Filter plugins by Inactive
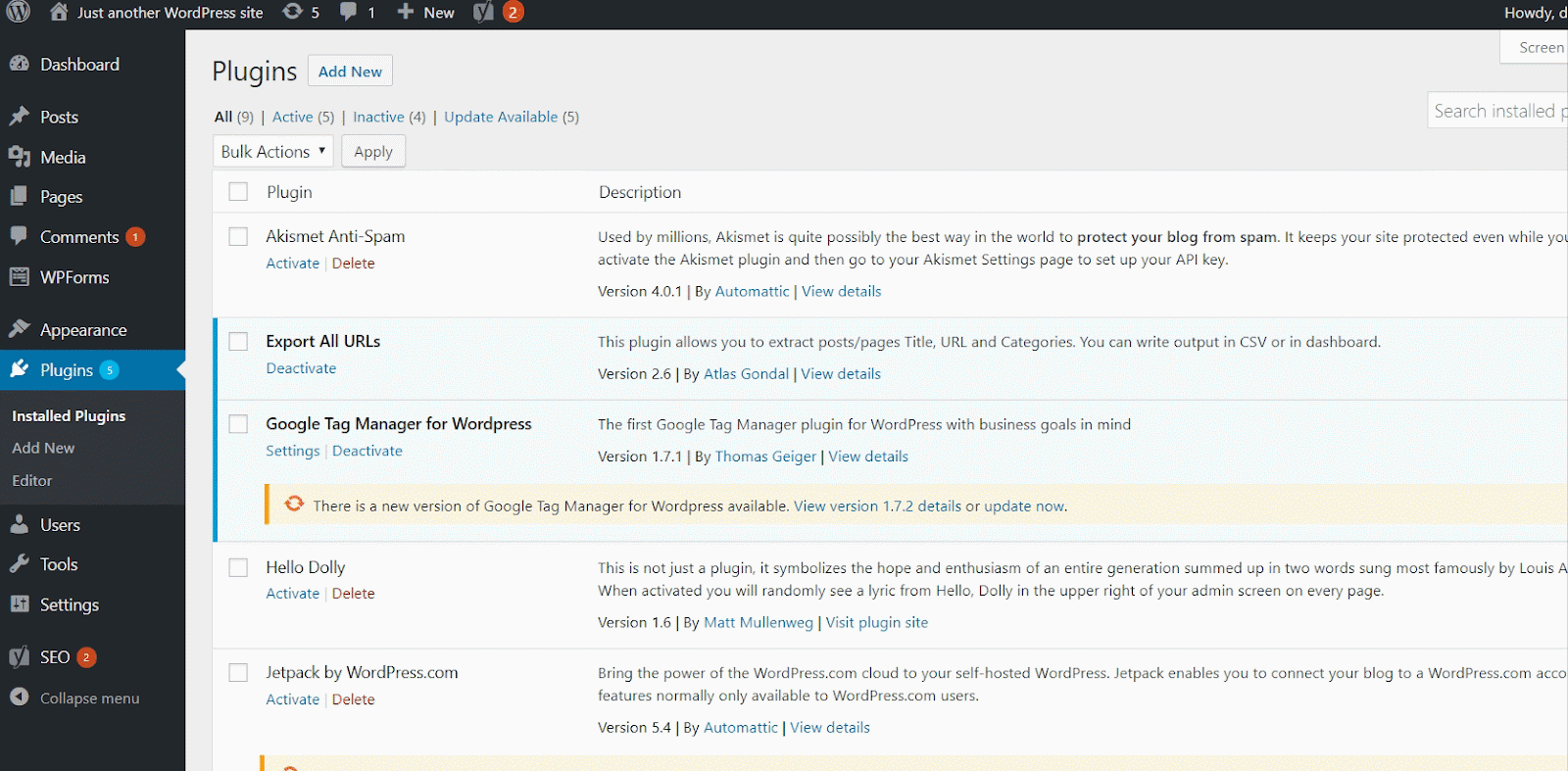This screenshot has width=1568, height=771. pos(378,117)
